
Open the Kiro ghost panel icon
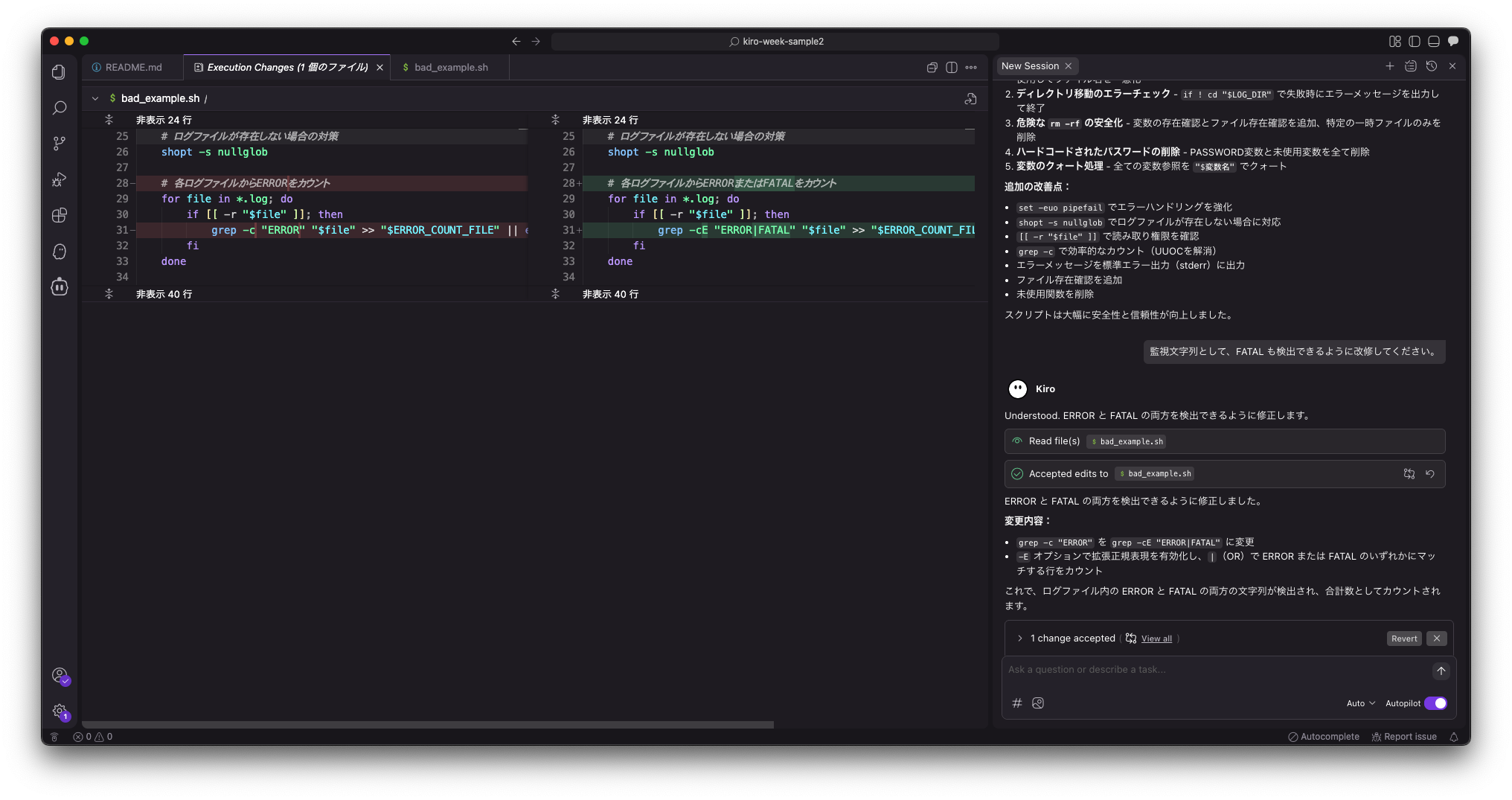click(x=60, y=252)
